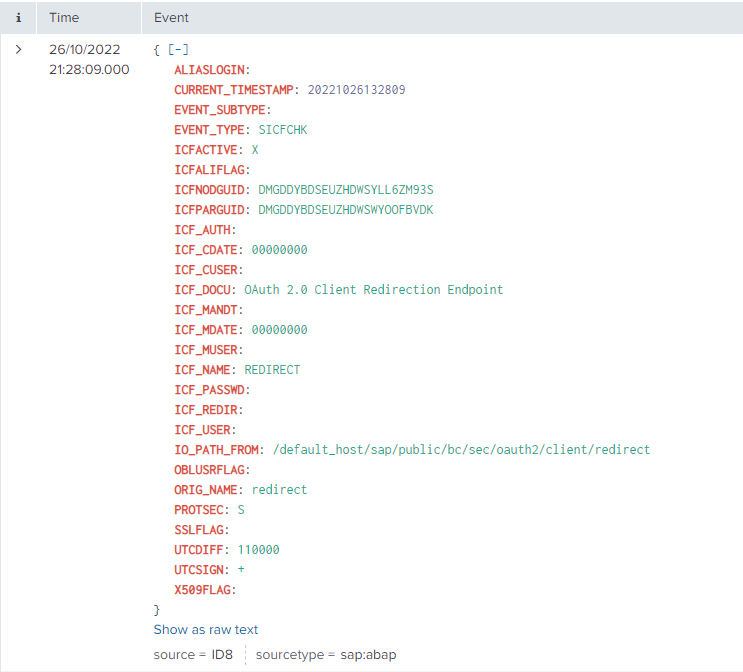Sort by the Time column header

pos(64,17)
